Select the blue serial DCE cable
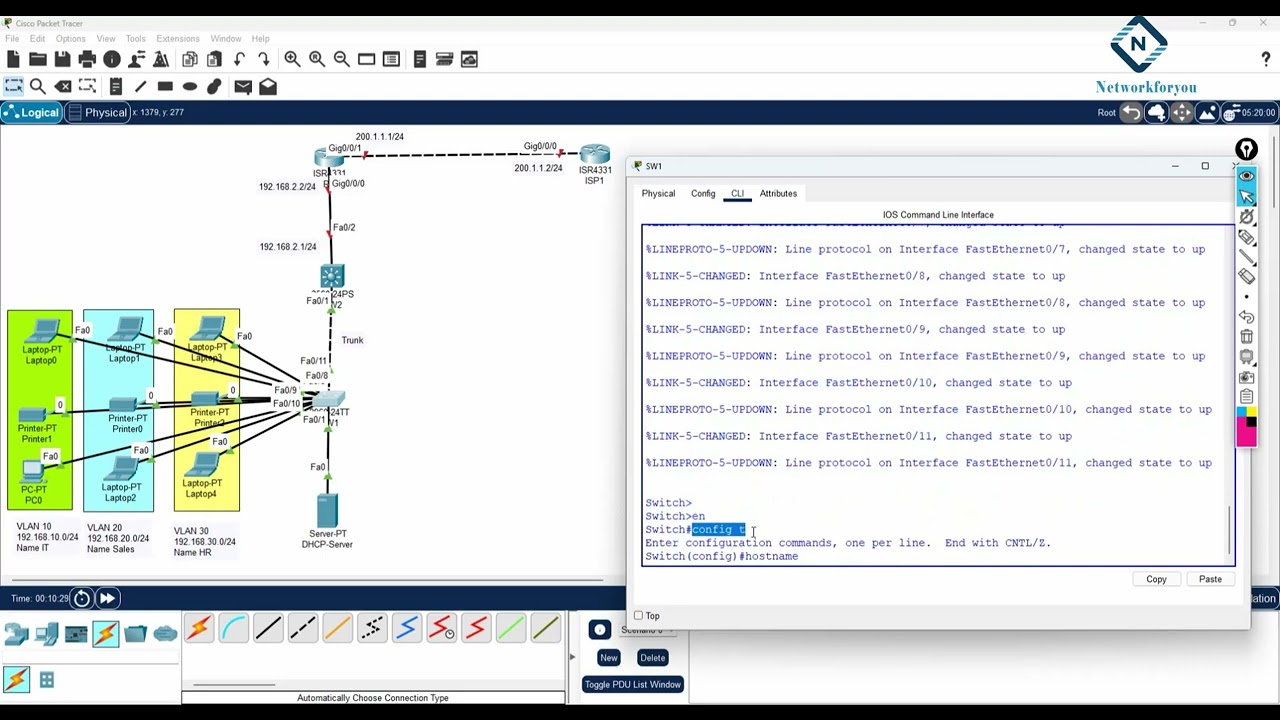The width and height of the screenshot is (1280, 720). (x=406, y=628)
